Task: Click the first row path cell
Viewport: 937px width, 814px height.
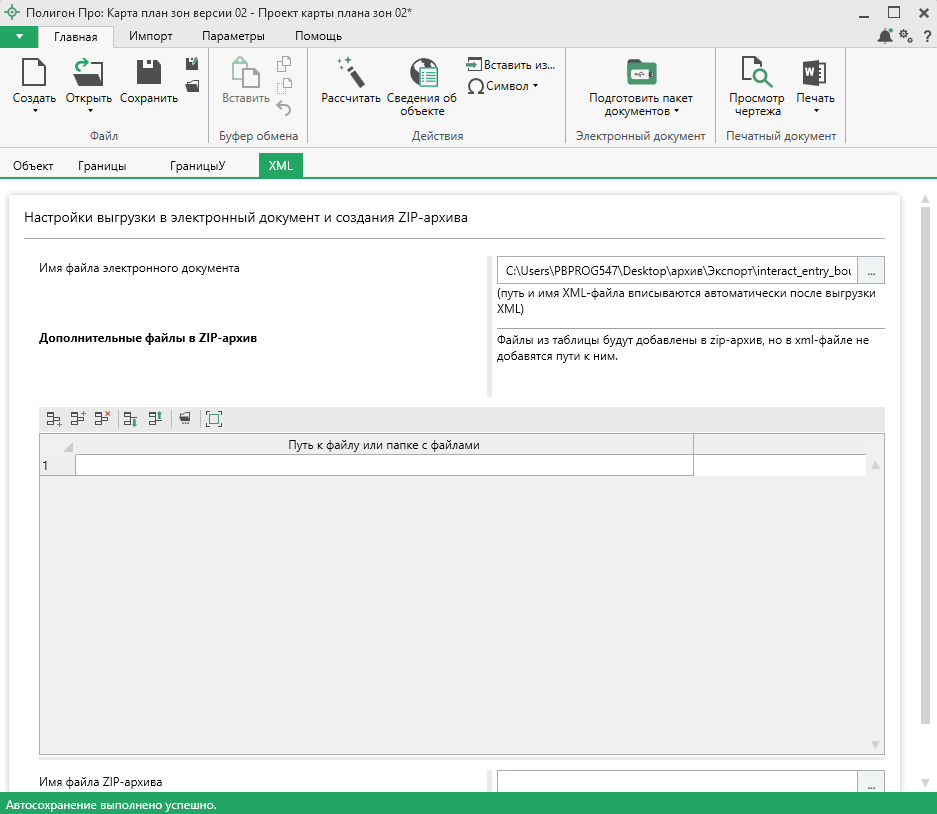Action: pos(384,465)
